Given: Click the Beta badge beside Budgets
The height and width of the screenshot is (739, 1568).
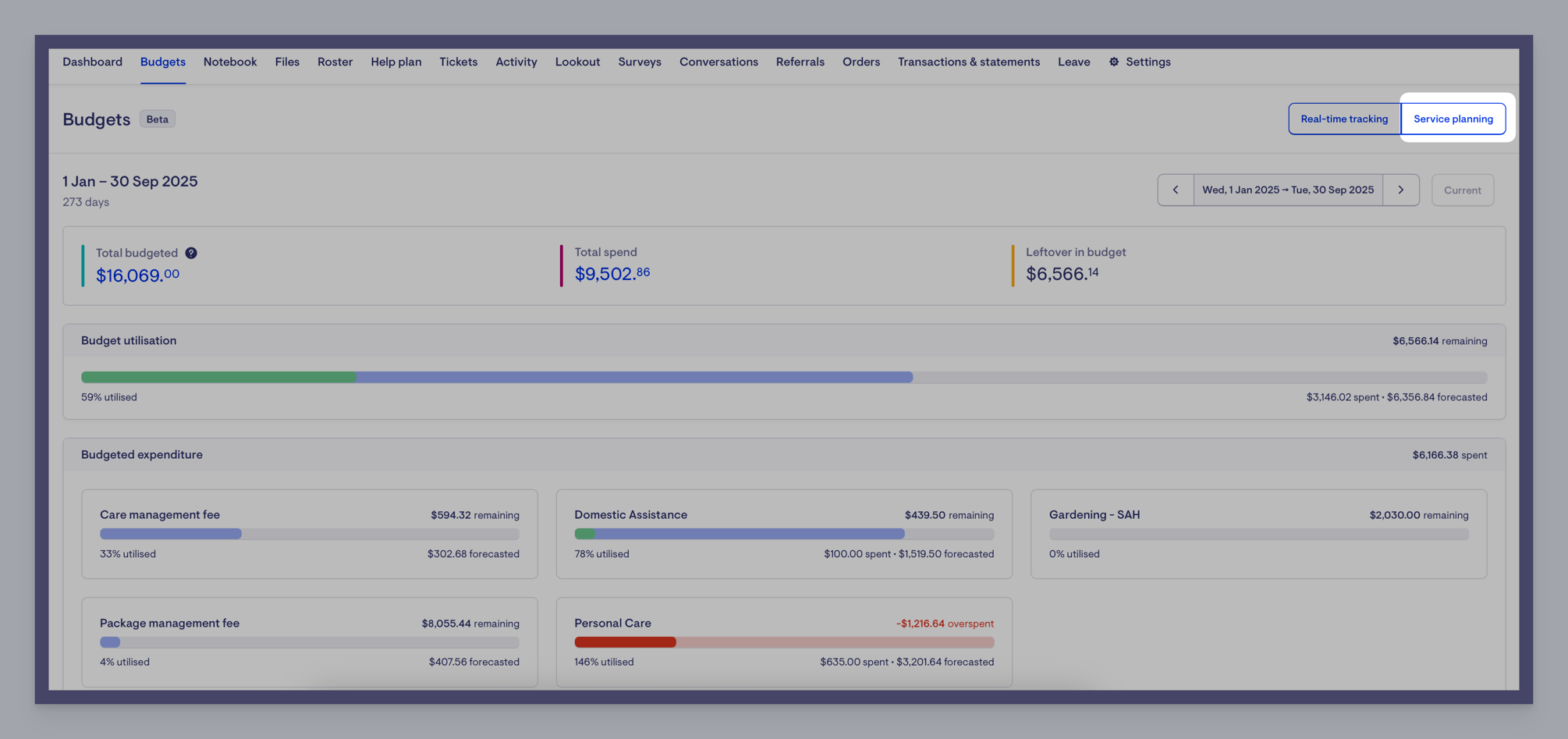Looking at the screenshot, I should (158, 119).
